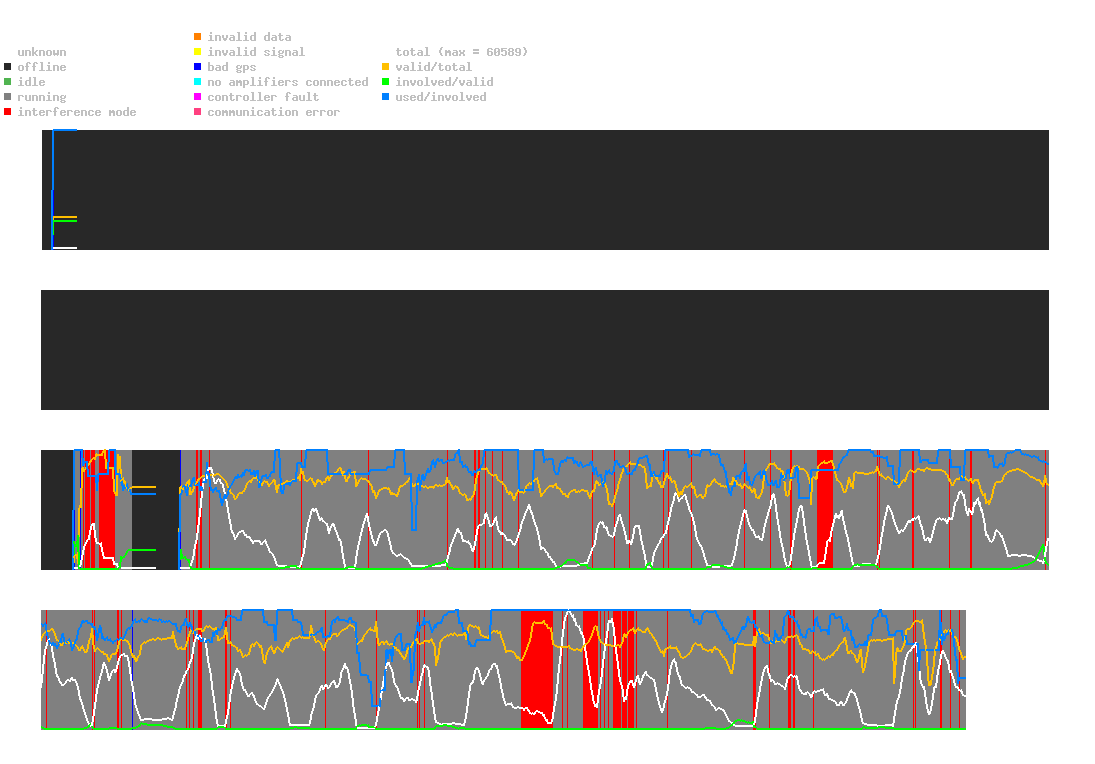Image resolution: width=1095 pixels, height=764 pixels.
Task: Click the entirely black offline chart panel
Action: (x=545, y=350)
